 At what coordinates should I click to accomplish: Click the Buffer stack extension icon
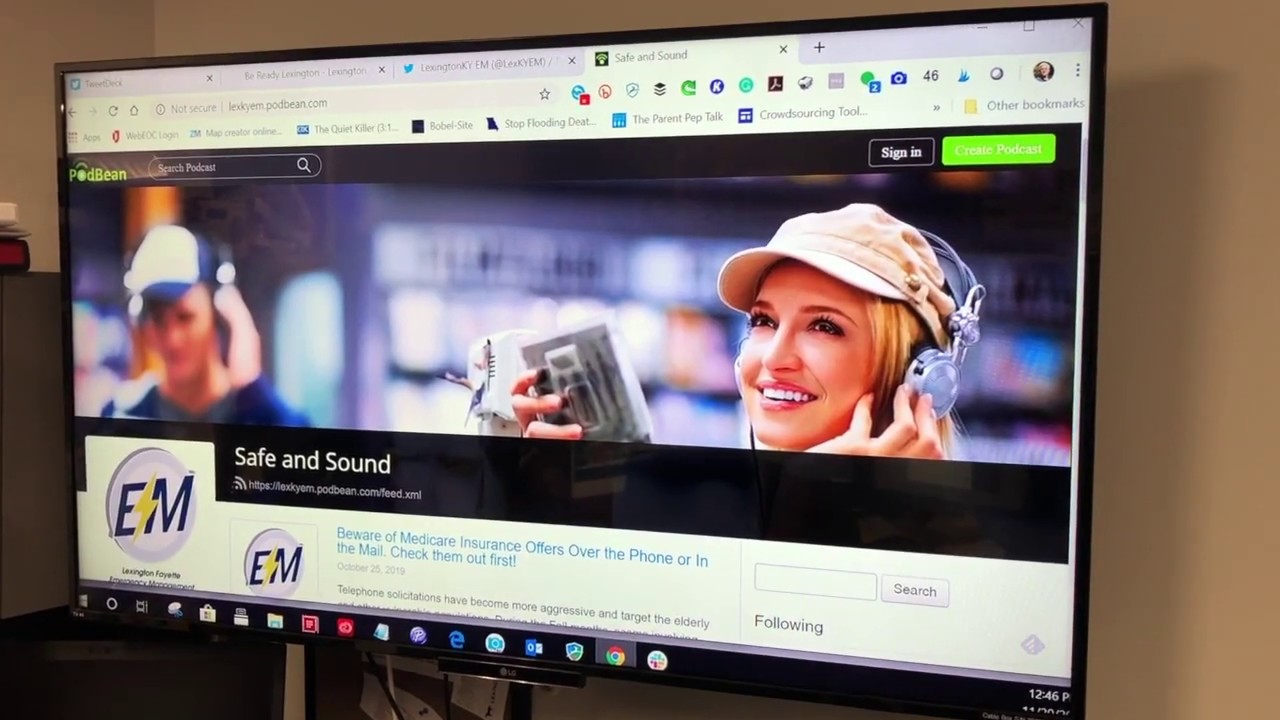[660, 89]
